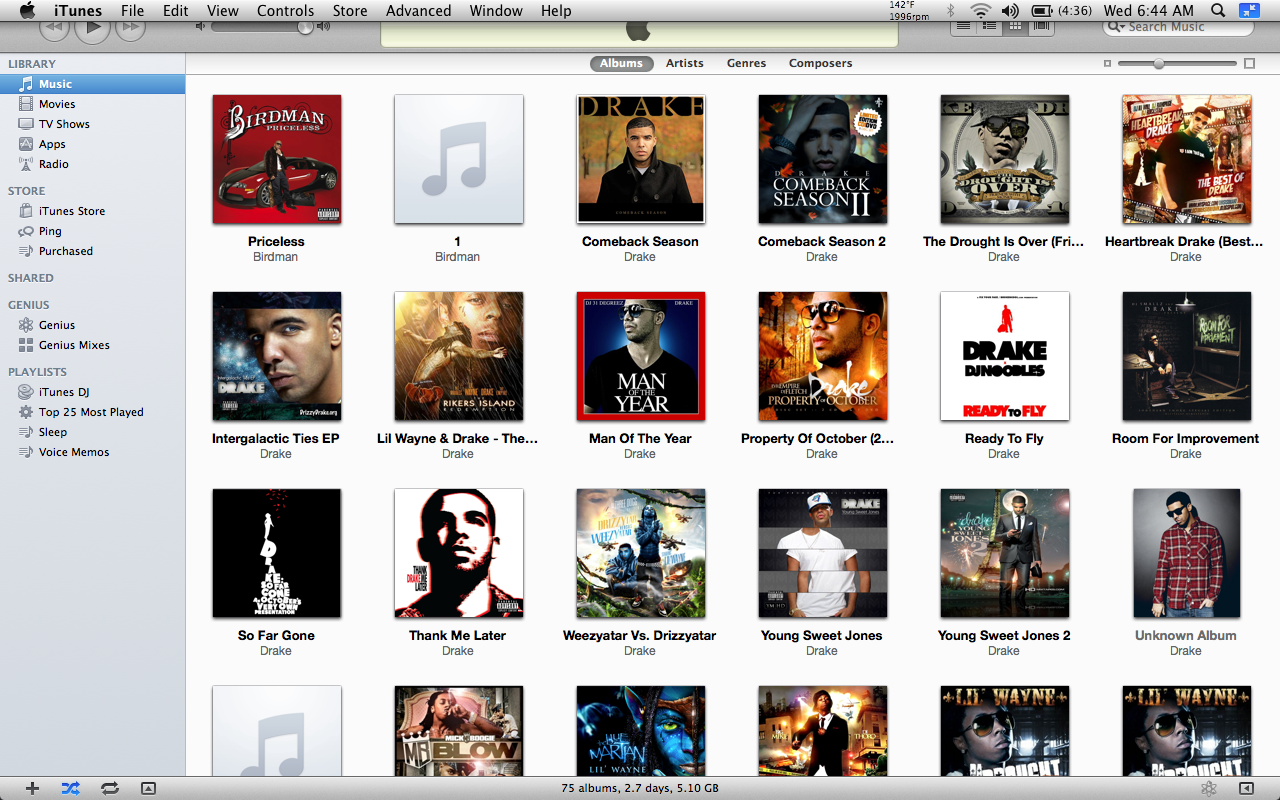Select the Unknown Album by Drake
The height and width of the screenshot is (800, 1280).
[1187, 553]
